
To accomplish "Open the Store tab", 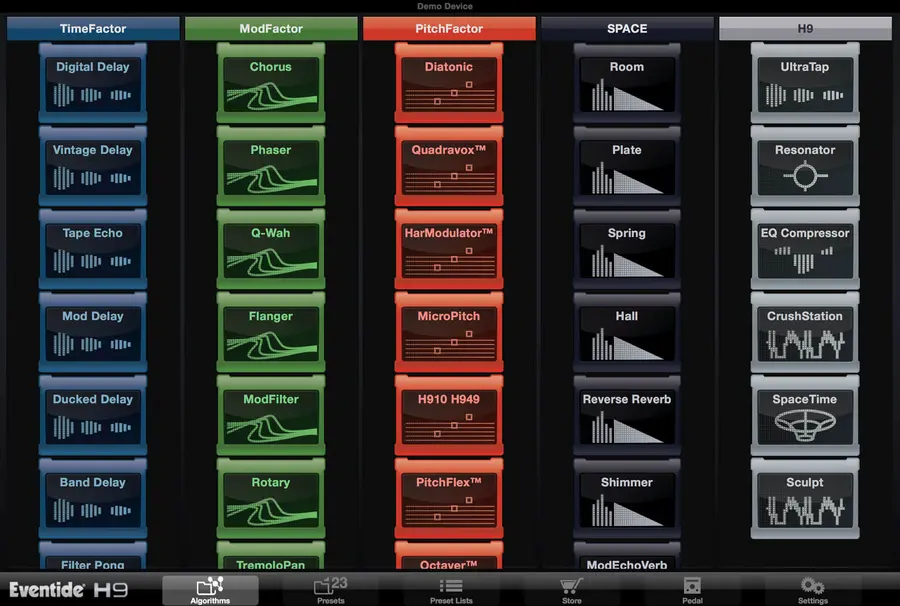I will coord(572,590).
